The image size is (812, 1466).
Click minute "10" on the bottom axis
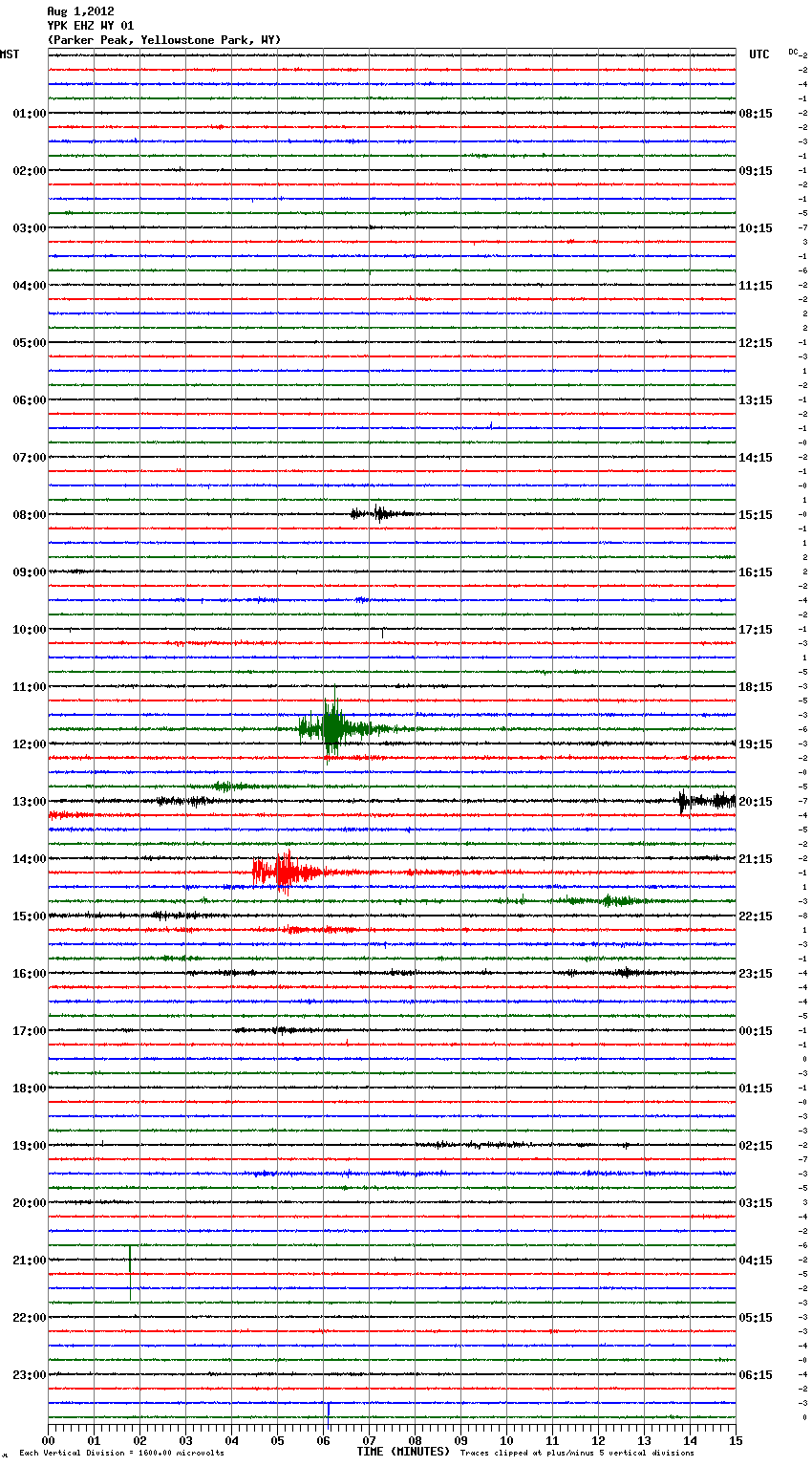[506, 1440]
